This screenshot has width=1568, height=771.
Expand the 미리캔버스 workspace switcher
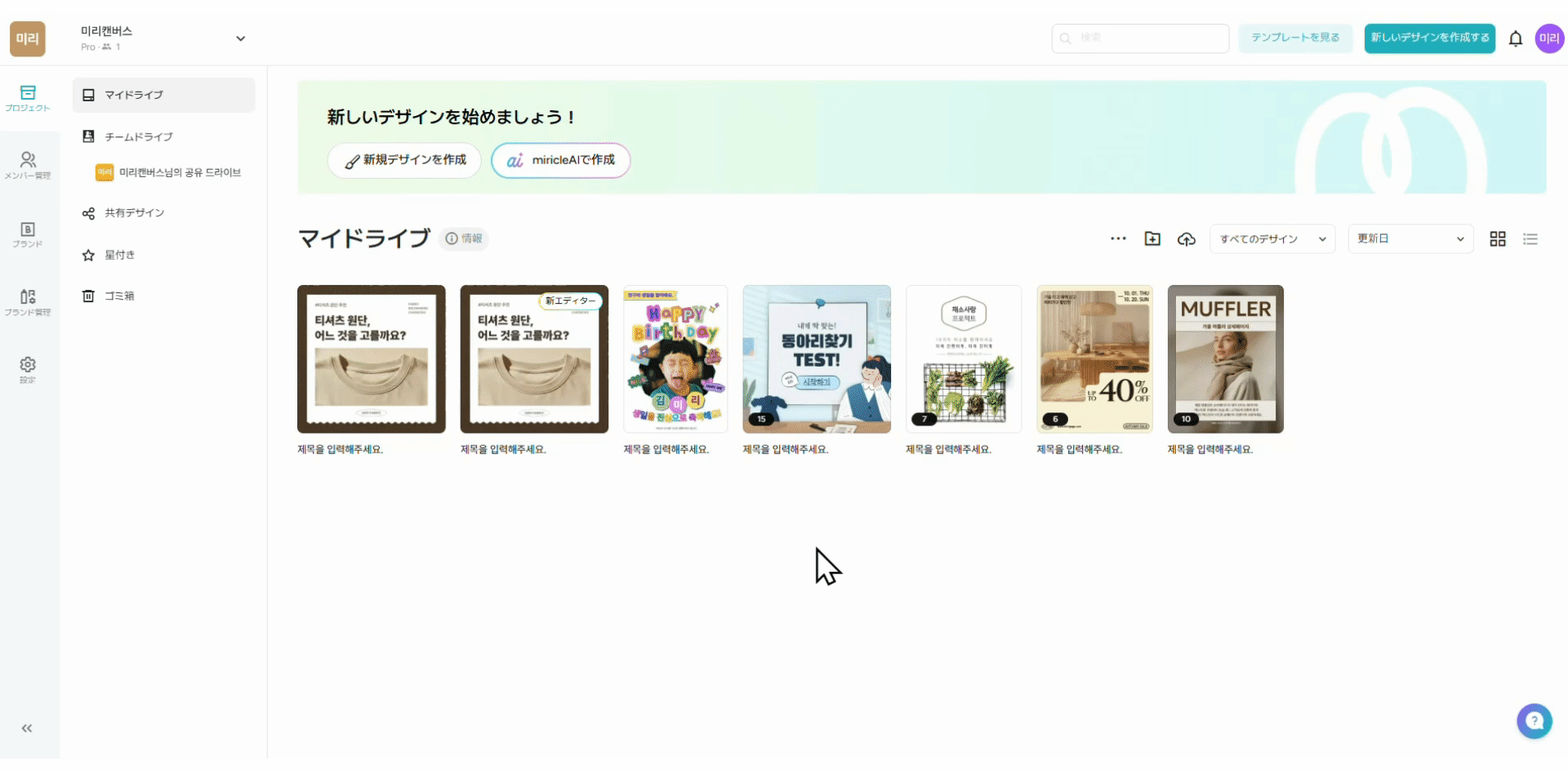pos(240,38)
